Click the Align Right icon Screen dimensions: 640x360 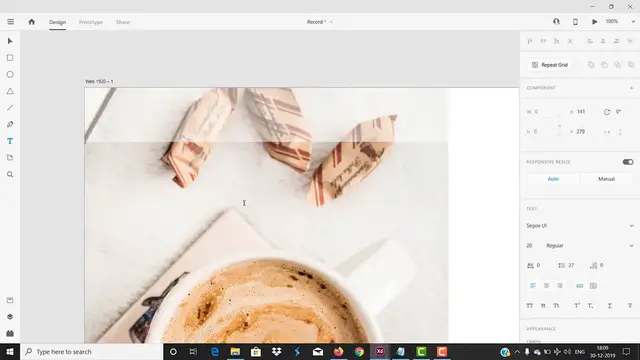[617, 41]
